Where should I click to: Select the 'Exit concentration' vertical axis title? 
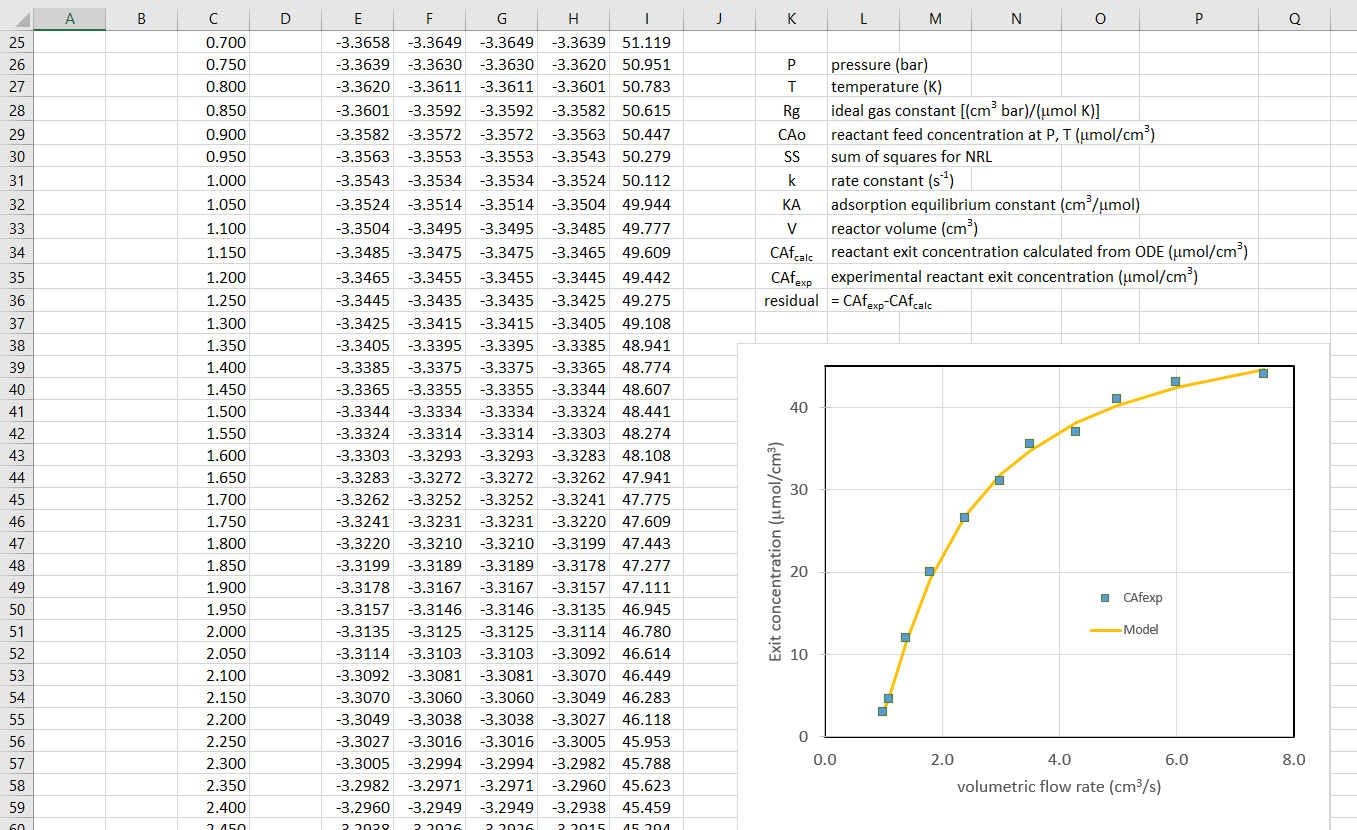(774, 551)
